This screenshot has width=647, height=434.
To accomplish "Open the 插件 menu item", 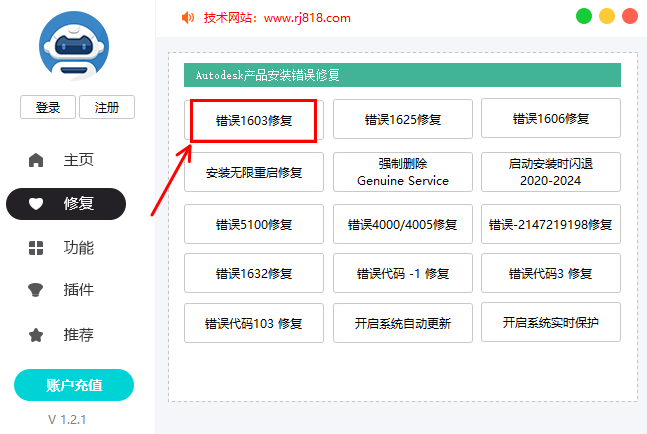I will tap(66, 290).
